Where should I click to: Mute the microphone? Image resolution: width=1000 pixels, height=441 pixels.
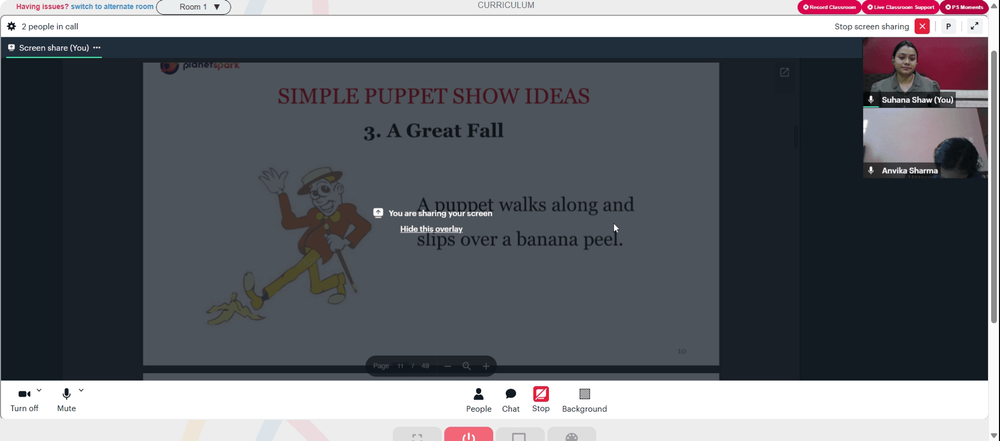pyautogui.click(x=66, y=400)
